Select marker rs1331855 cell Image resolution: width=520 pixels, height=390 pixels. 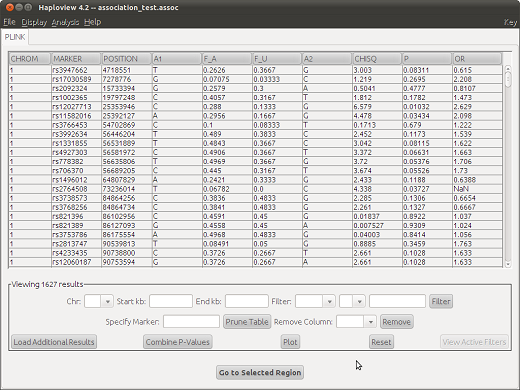(76, 143)
